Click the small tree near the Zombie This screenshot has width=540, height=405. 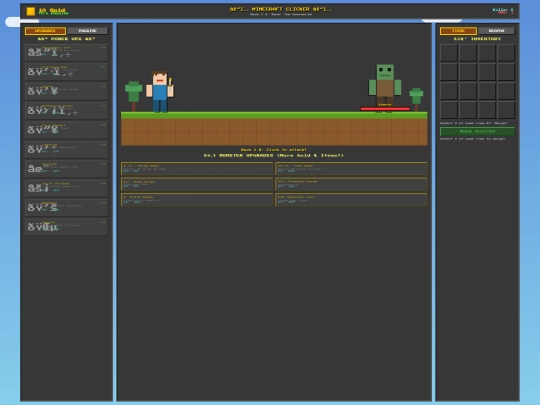[x=416, y=100]
